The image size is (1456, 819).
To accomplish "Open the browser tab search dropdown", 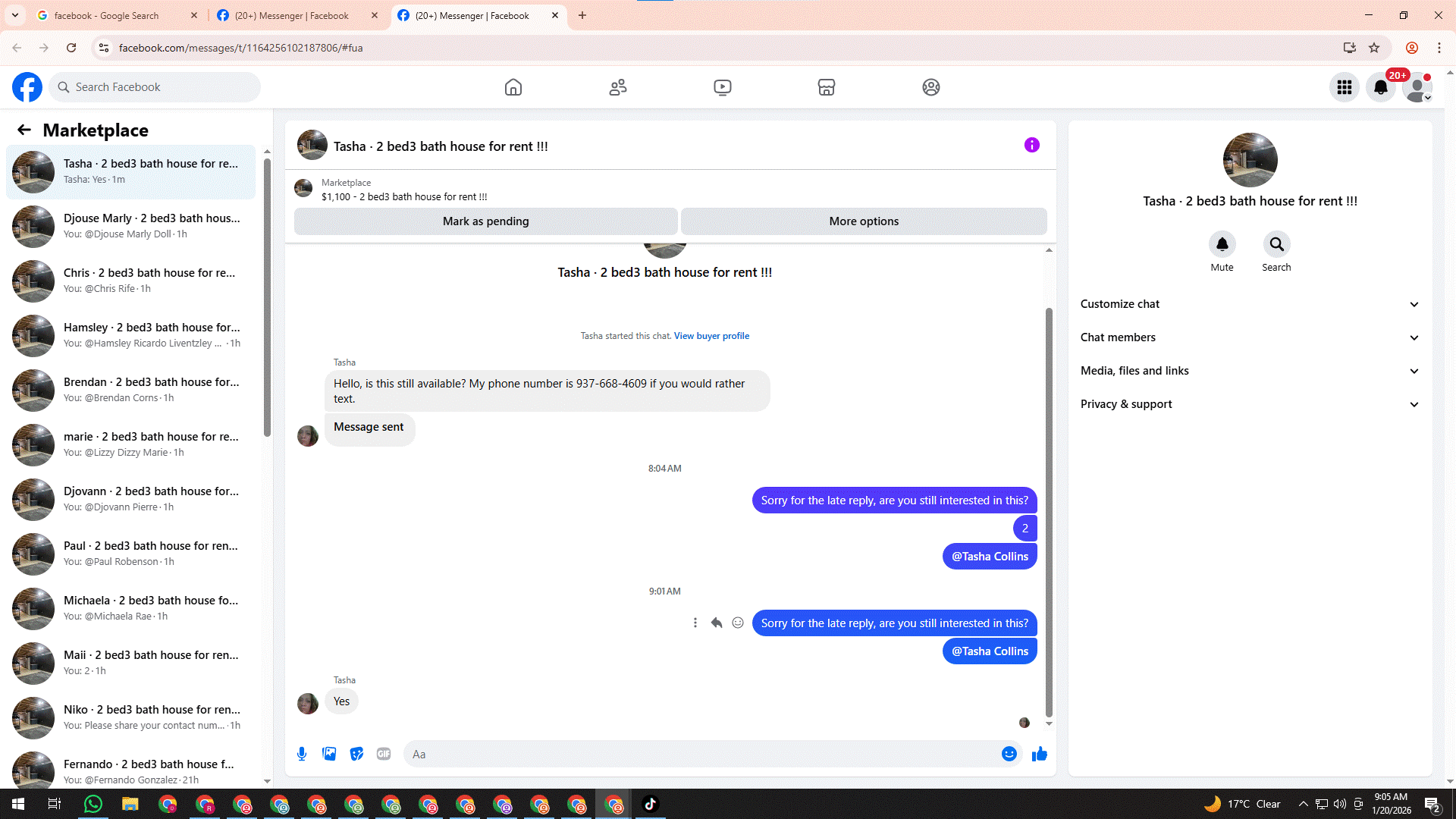I will (15, 15).
